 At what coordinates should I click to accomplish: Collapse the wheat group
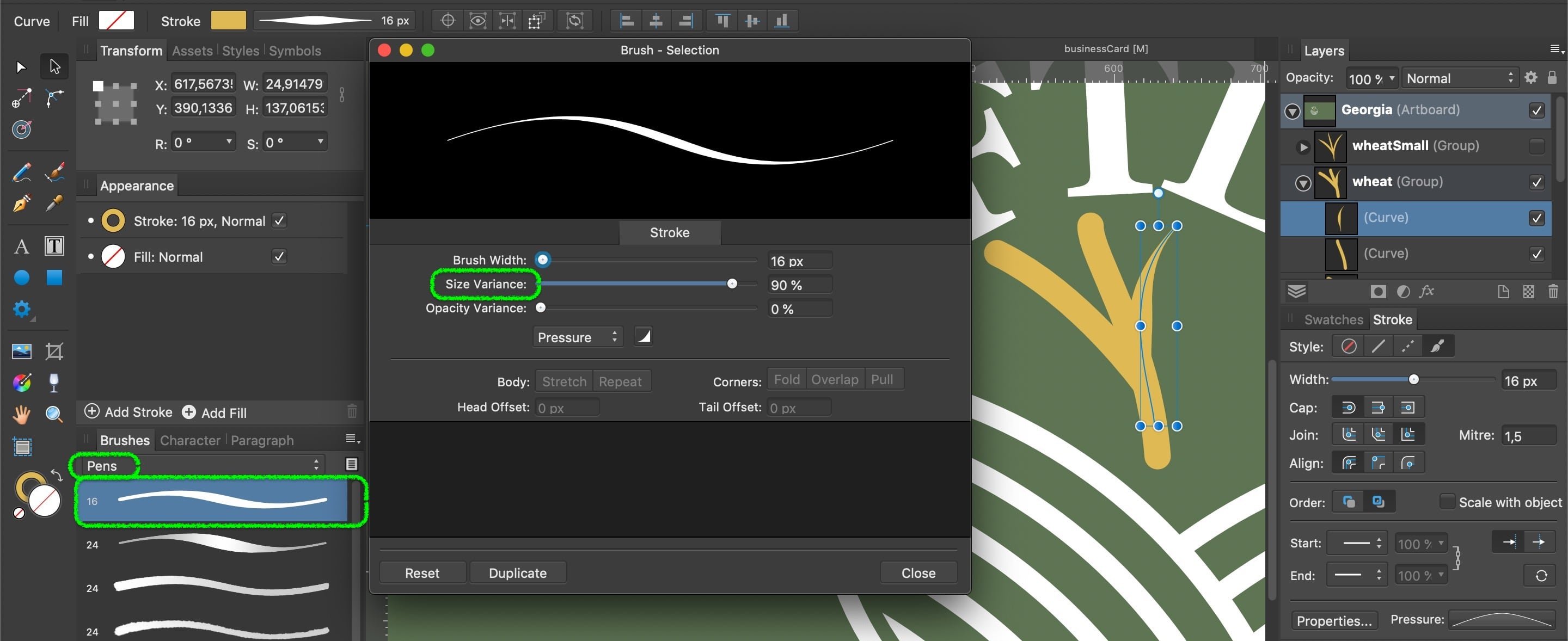pyautogui.click(x=1303, y=182)
